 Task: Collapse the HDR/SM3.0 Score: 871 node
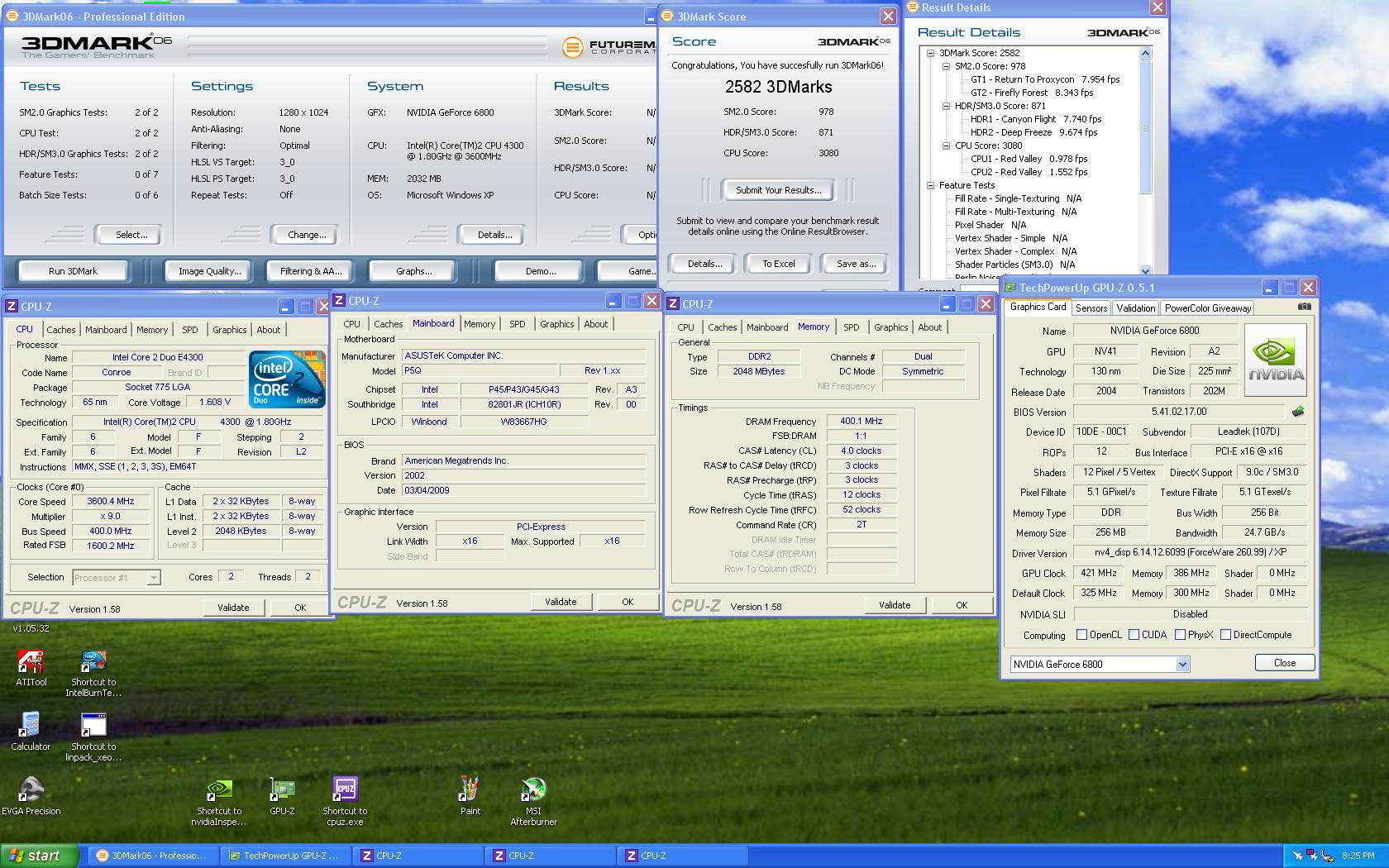(947, 106)
